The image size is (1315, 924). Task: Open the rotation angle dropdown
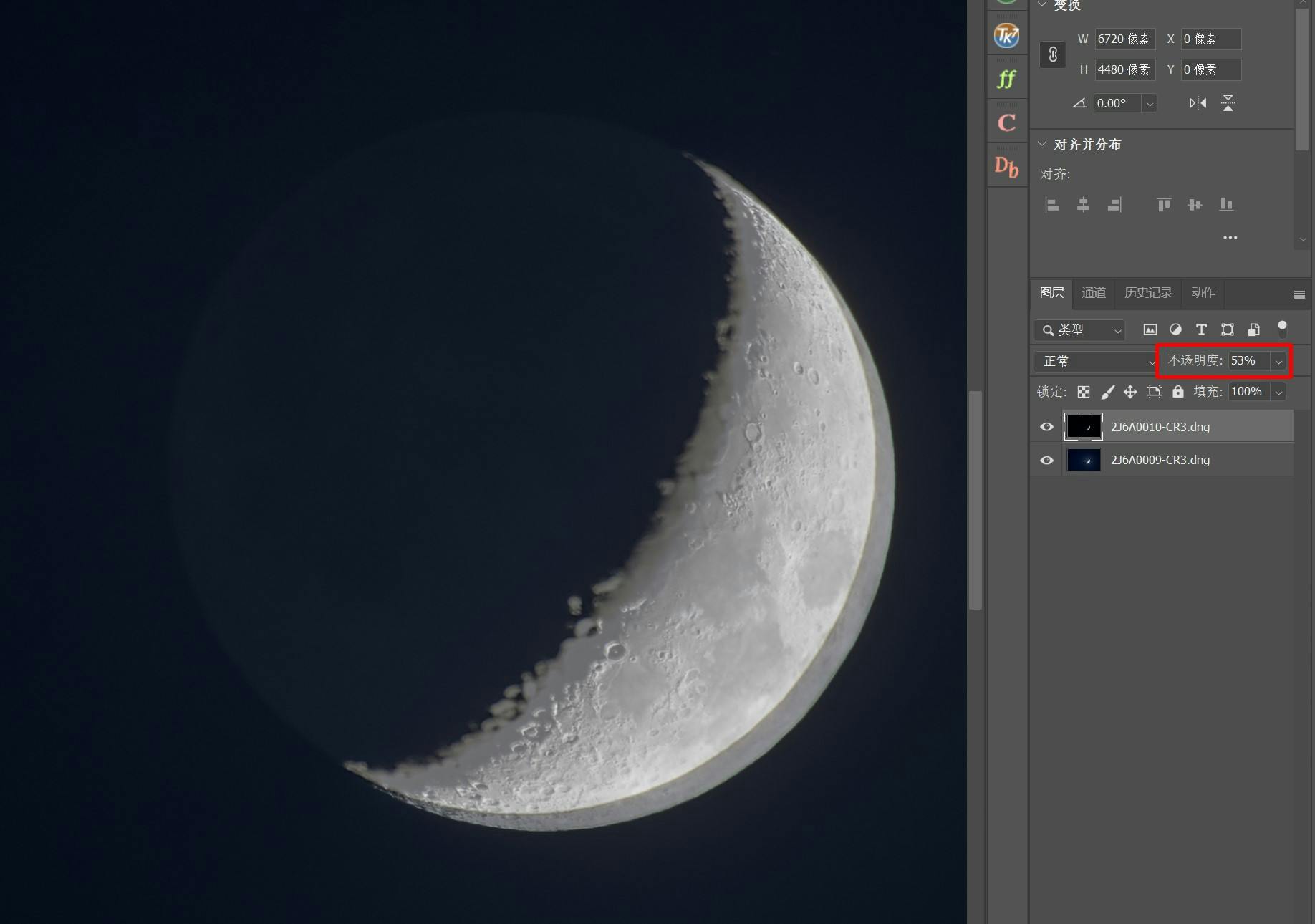[x=1150, y=103]
